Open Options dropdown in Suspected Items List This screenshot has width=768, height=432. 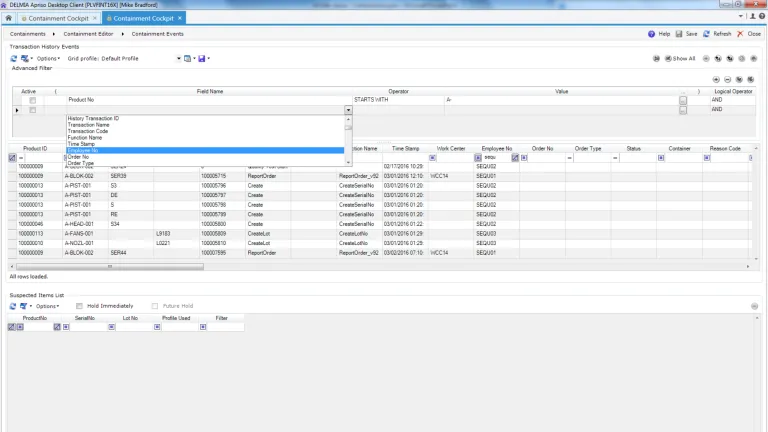[48, 306]
